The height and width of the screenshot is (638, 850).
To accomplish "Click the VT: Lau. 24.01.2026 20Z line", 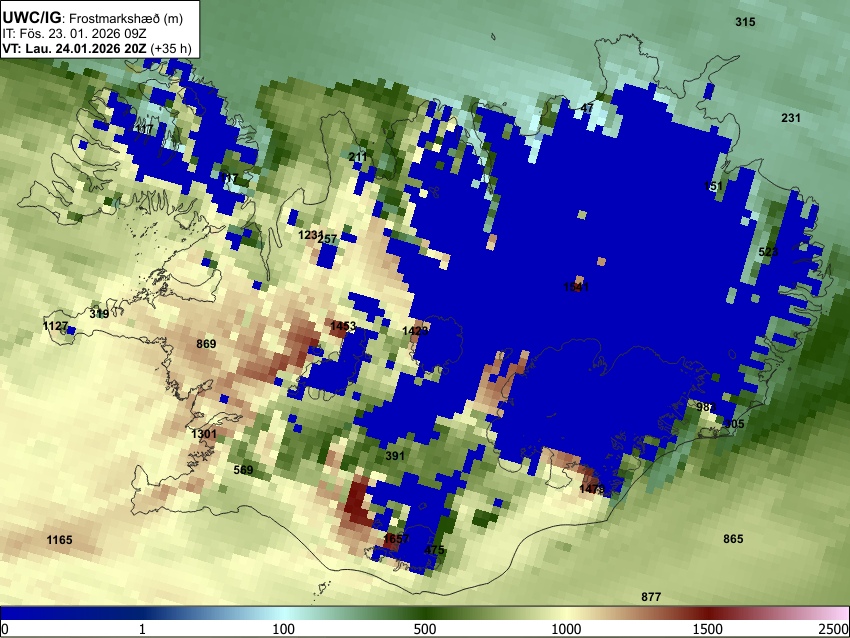I will pyautogui.click(x=96, y=48).
